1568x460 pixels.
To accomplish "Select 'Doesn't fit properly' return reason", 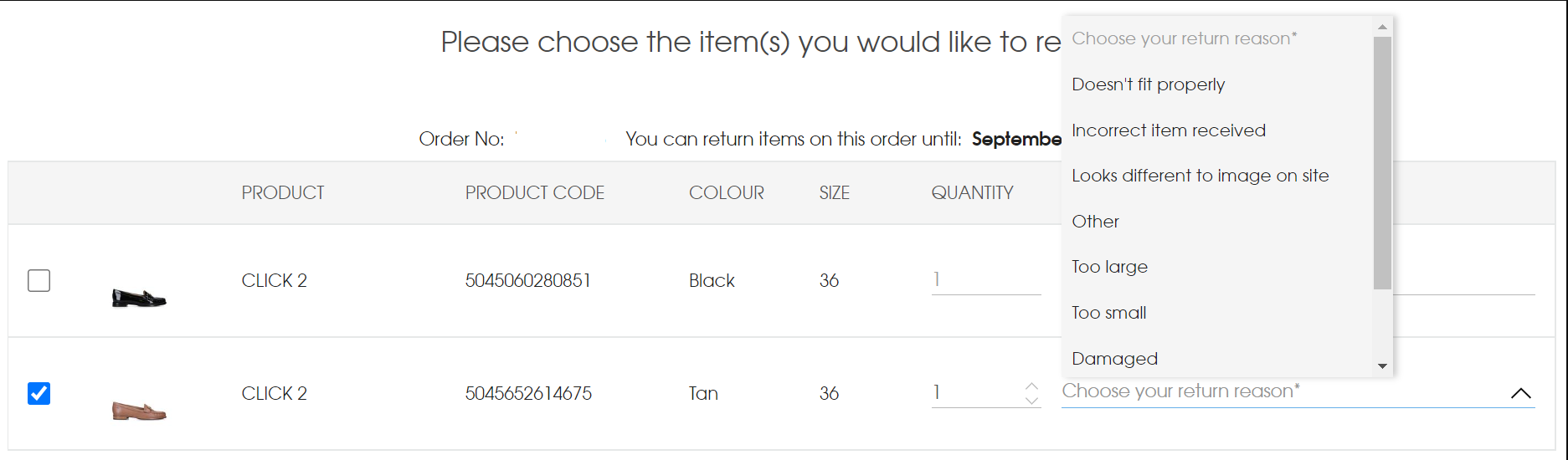I will coord(1148,84).
